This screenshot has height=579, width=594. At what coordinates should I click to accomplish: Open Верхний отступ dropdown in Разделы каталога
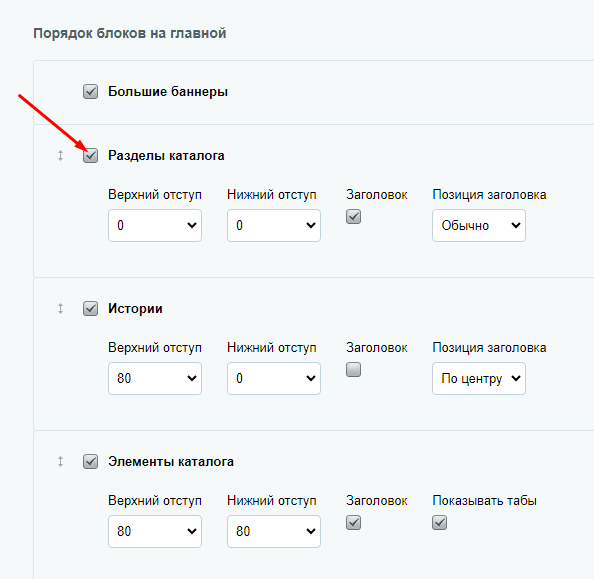(155, 225)
